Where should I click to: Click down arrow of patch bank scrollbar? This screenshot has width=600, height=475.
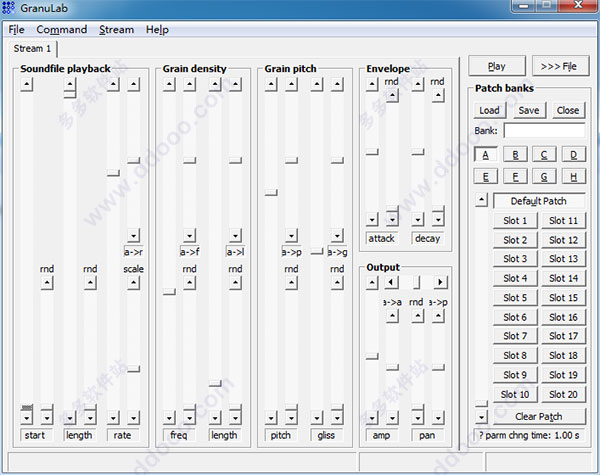(x=481, y=417)
